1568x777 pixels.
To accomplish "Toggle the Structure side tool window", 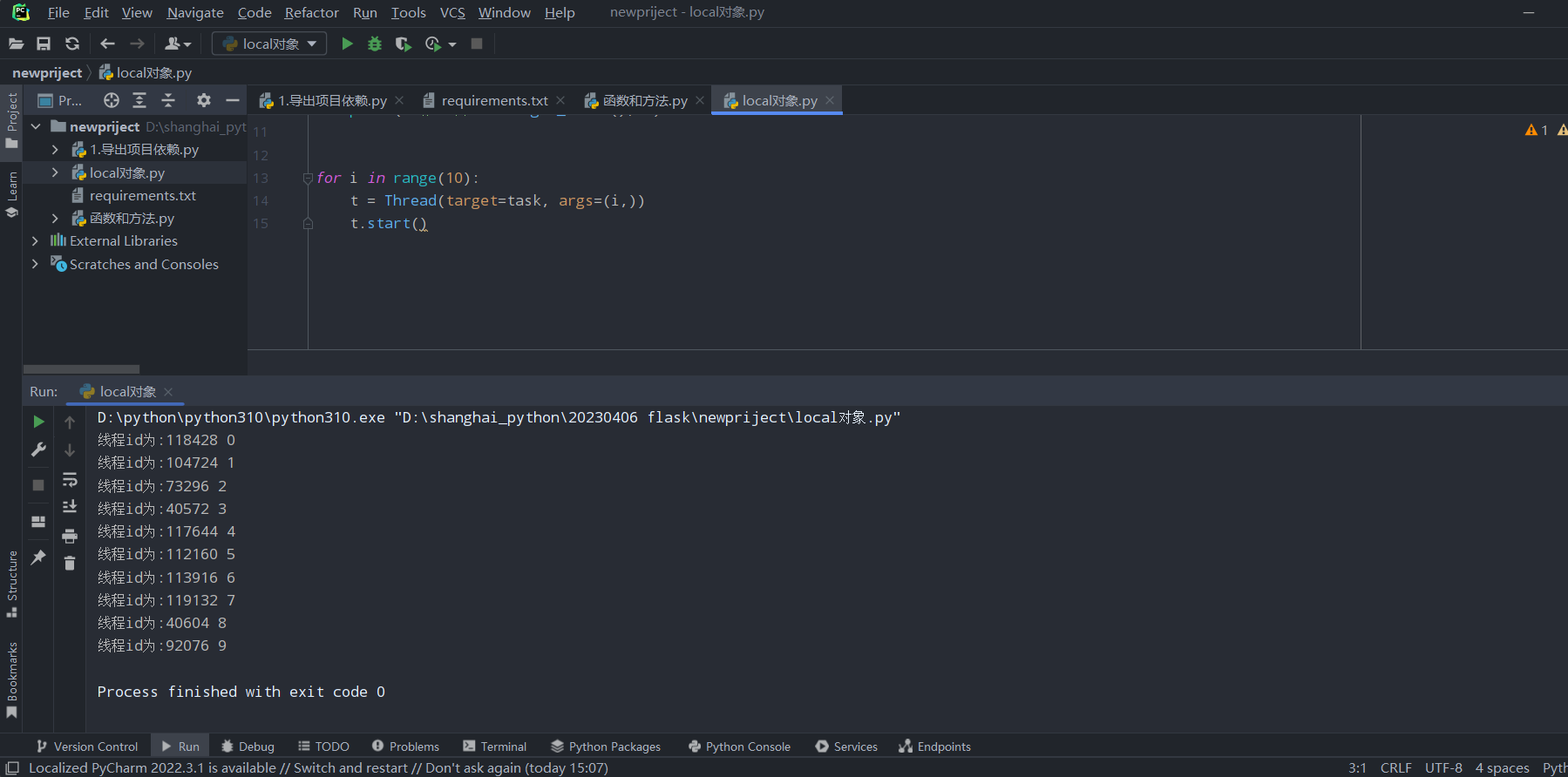I will tap(11, 584).
